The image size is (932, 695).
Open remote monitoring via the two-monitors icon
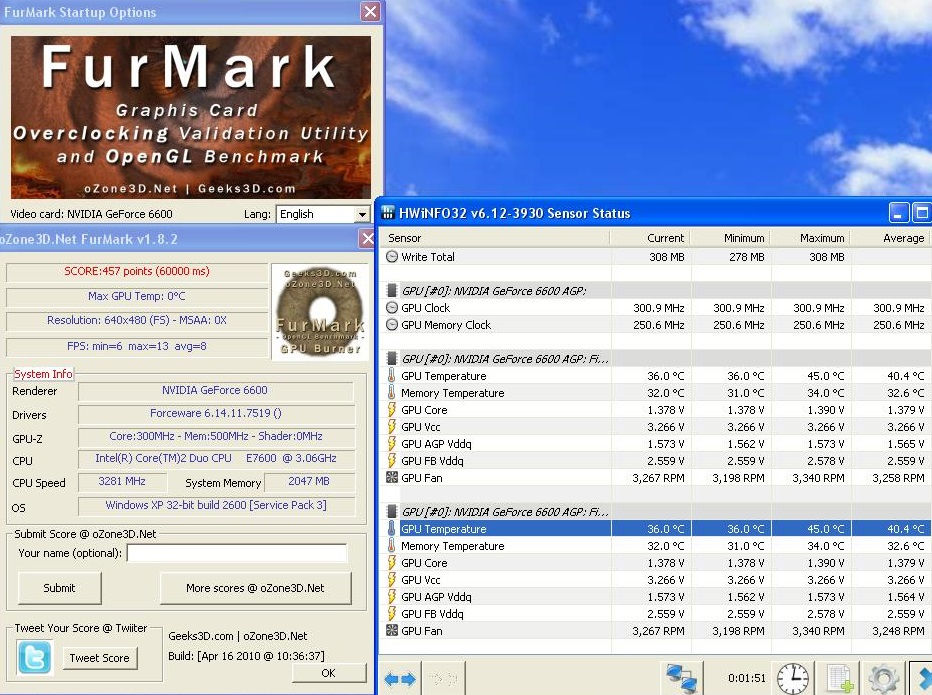(682, 678)
